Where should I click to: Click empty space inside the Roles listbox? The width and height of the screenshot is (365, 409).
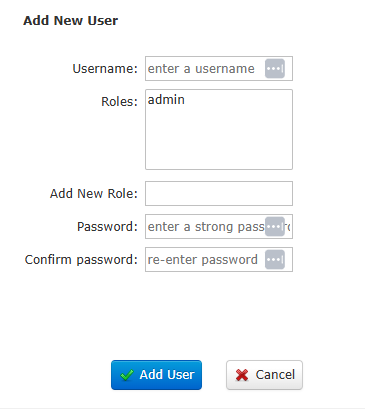click(x=219, y=140)
